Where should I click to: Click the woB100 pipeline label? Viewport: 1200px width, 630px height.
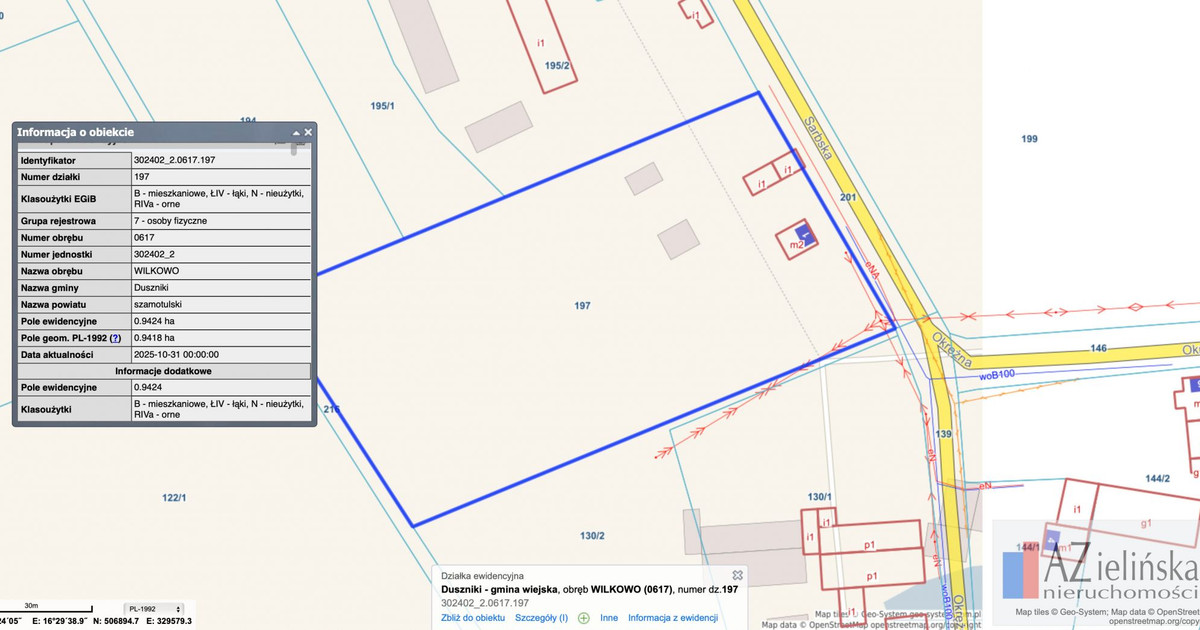[x=997, y=375]
